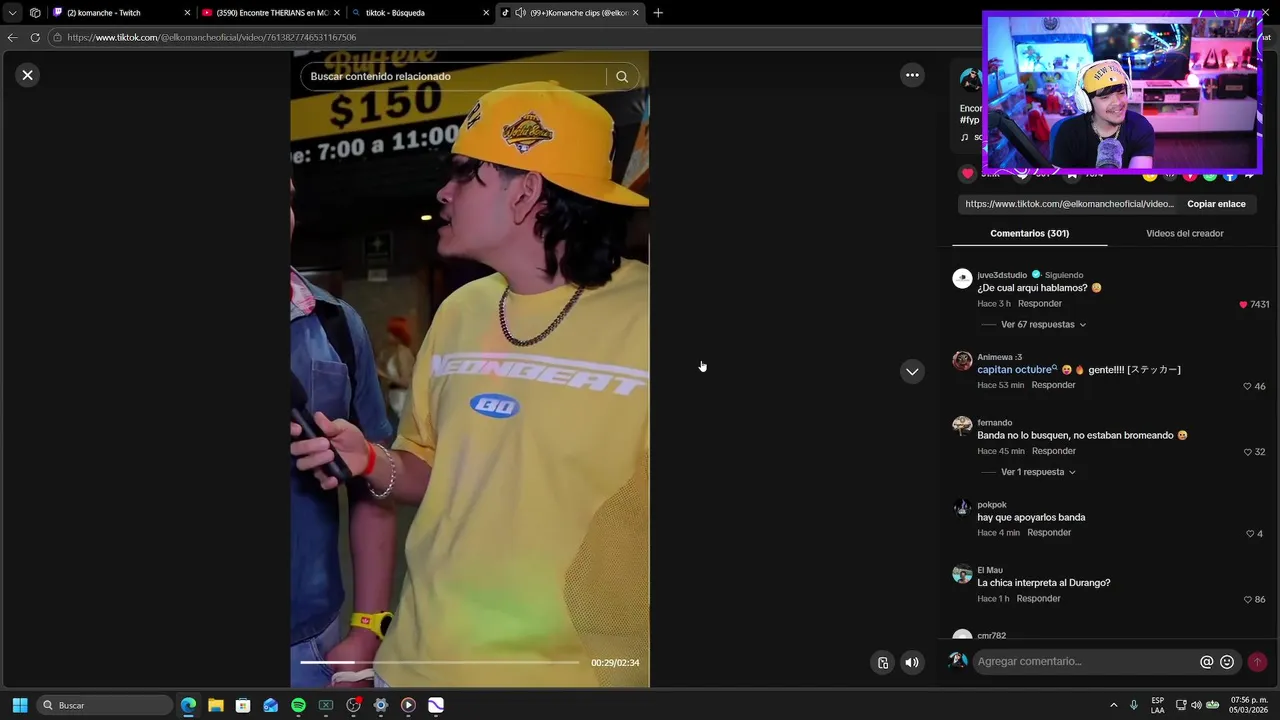Click the red post comment arrow button
The image size is (1280, 720).
click(1257, 662)
